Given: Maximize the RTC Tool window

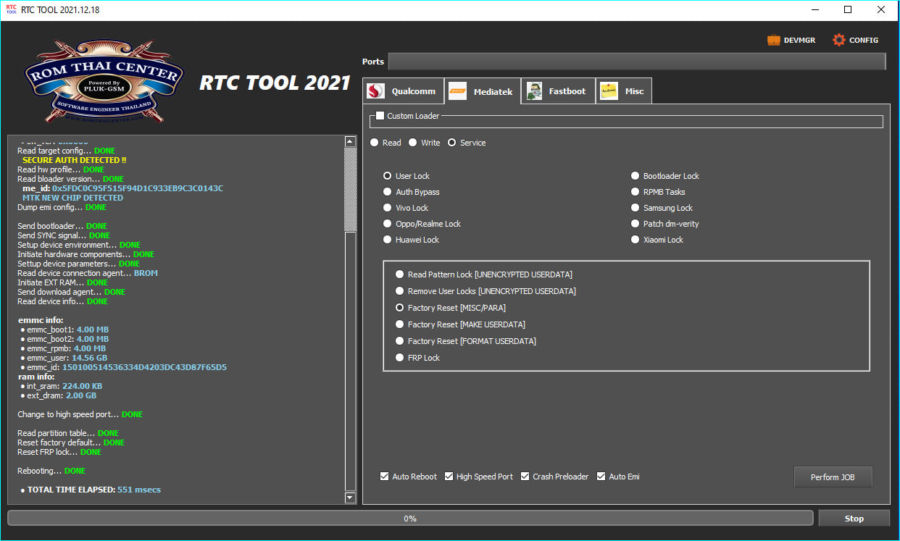Looking at the screenshot, I should pyautogui.click(x=848, y=10).
